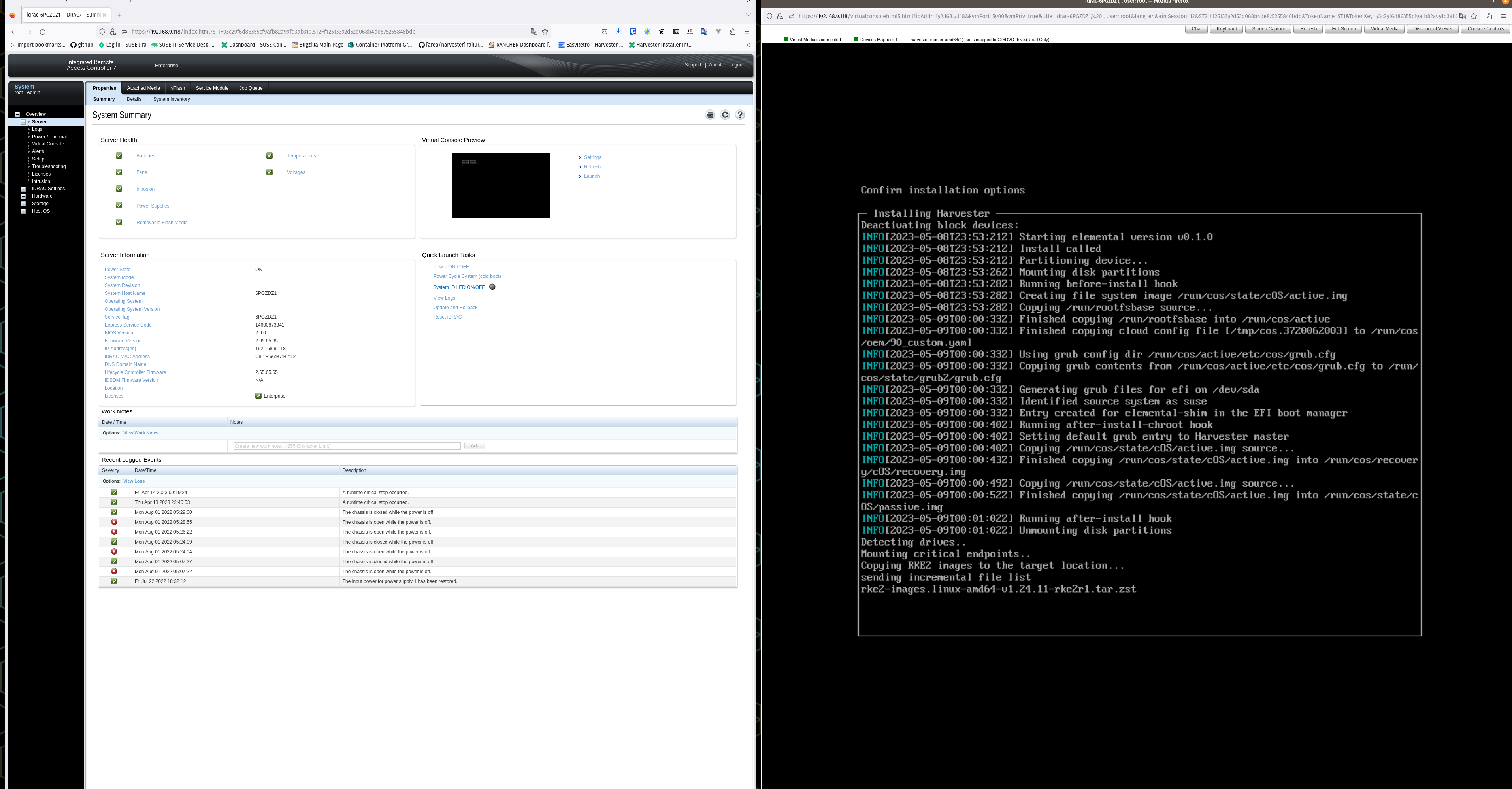1512x789 pixels.
Task: Go back in the iDRAC browser window
Action: pyautogui.click(x=14, y=32)
